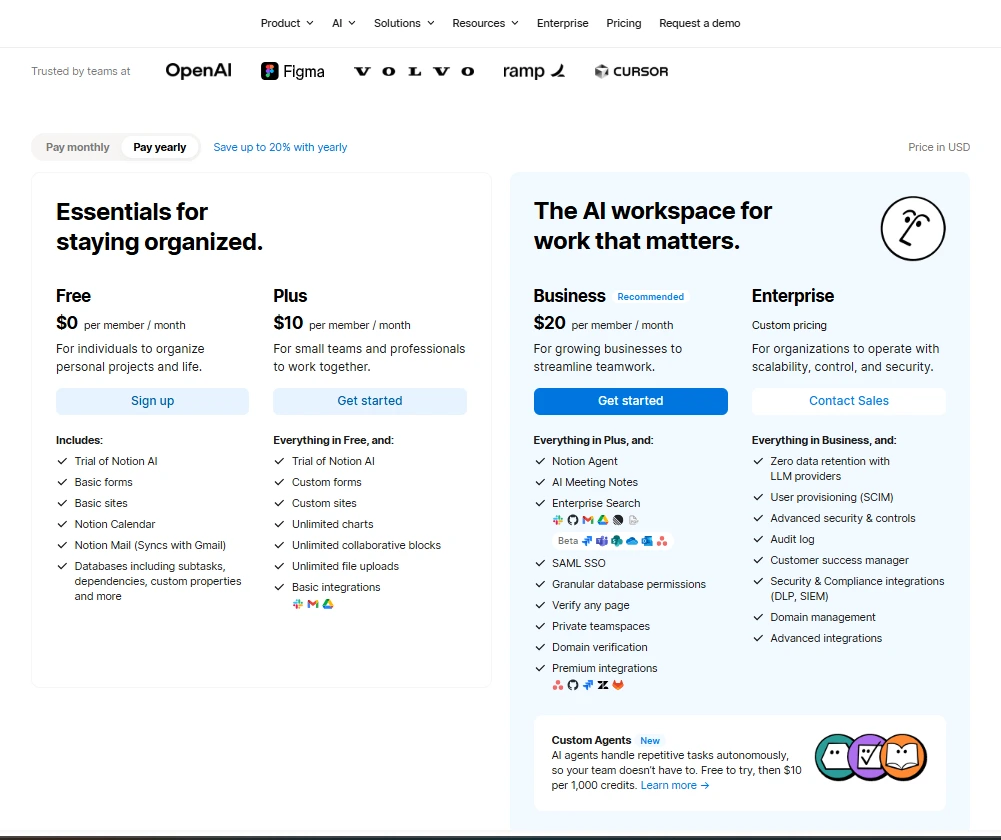Click the Zendesk icon under Premium integrations
This screenshot has height=840, width=1001.
(603, 685)
